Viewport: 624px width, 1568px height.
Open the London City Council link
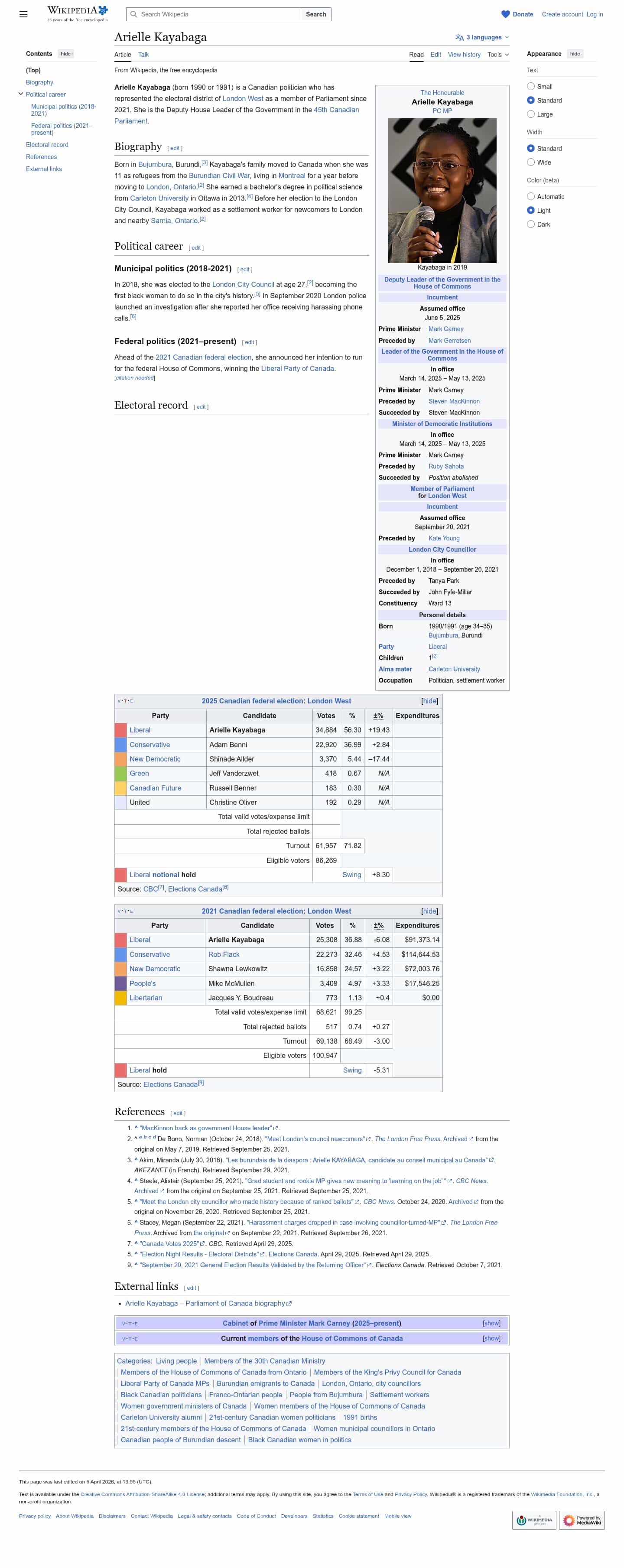pos(243,284)
